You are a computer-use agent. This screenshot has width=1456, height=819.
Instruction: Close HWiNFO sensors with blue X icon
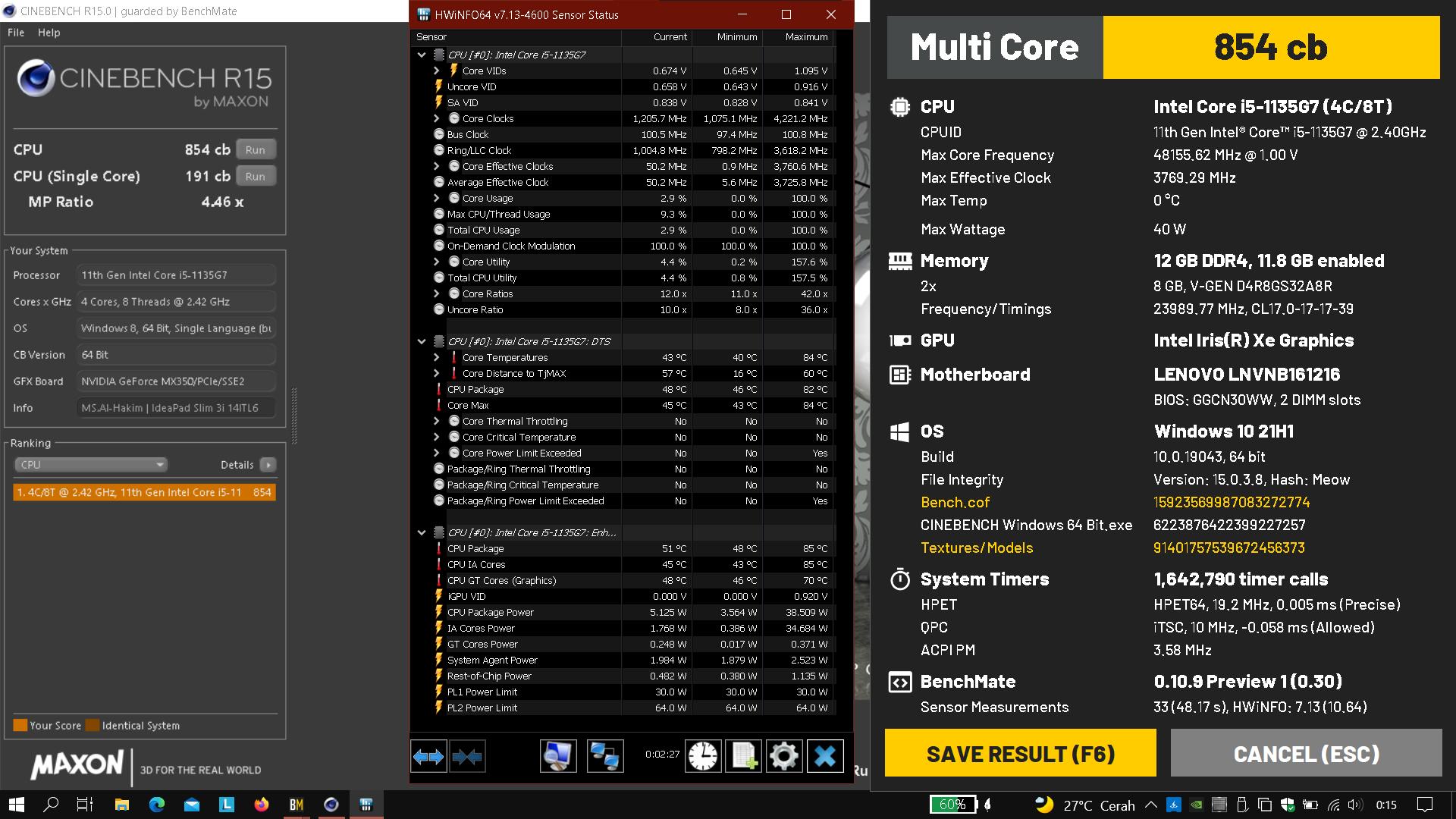[x=825, y=756]
